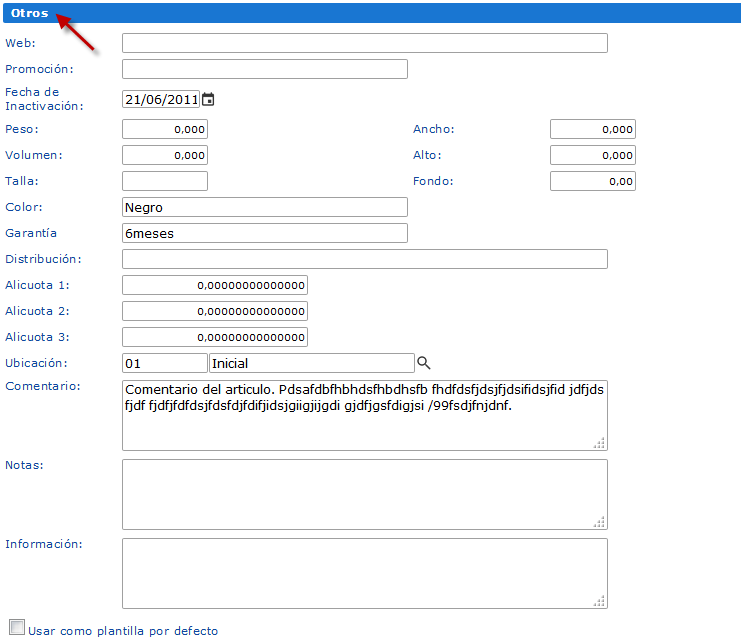Click the Ubicación name field showing Inicial
Screen dimensions: 741x641
point(312,363)
